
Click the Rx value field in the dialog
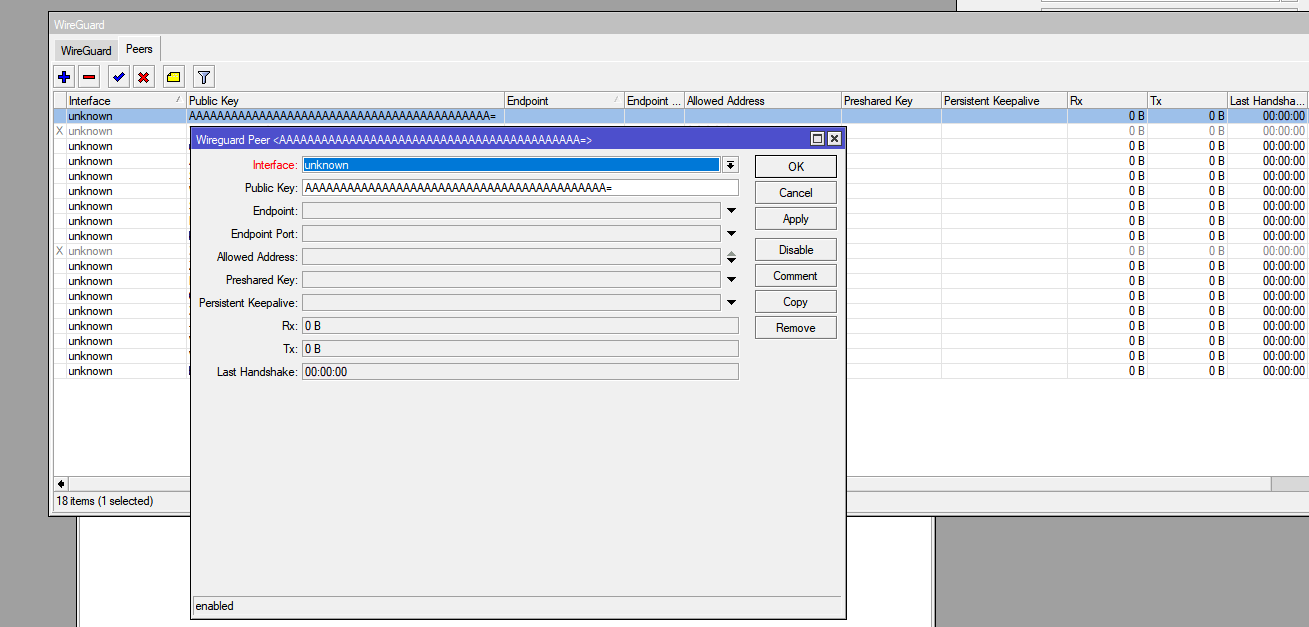pyautogui.click(x=520, y=326)
